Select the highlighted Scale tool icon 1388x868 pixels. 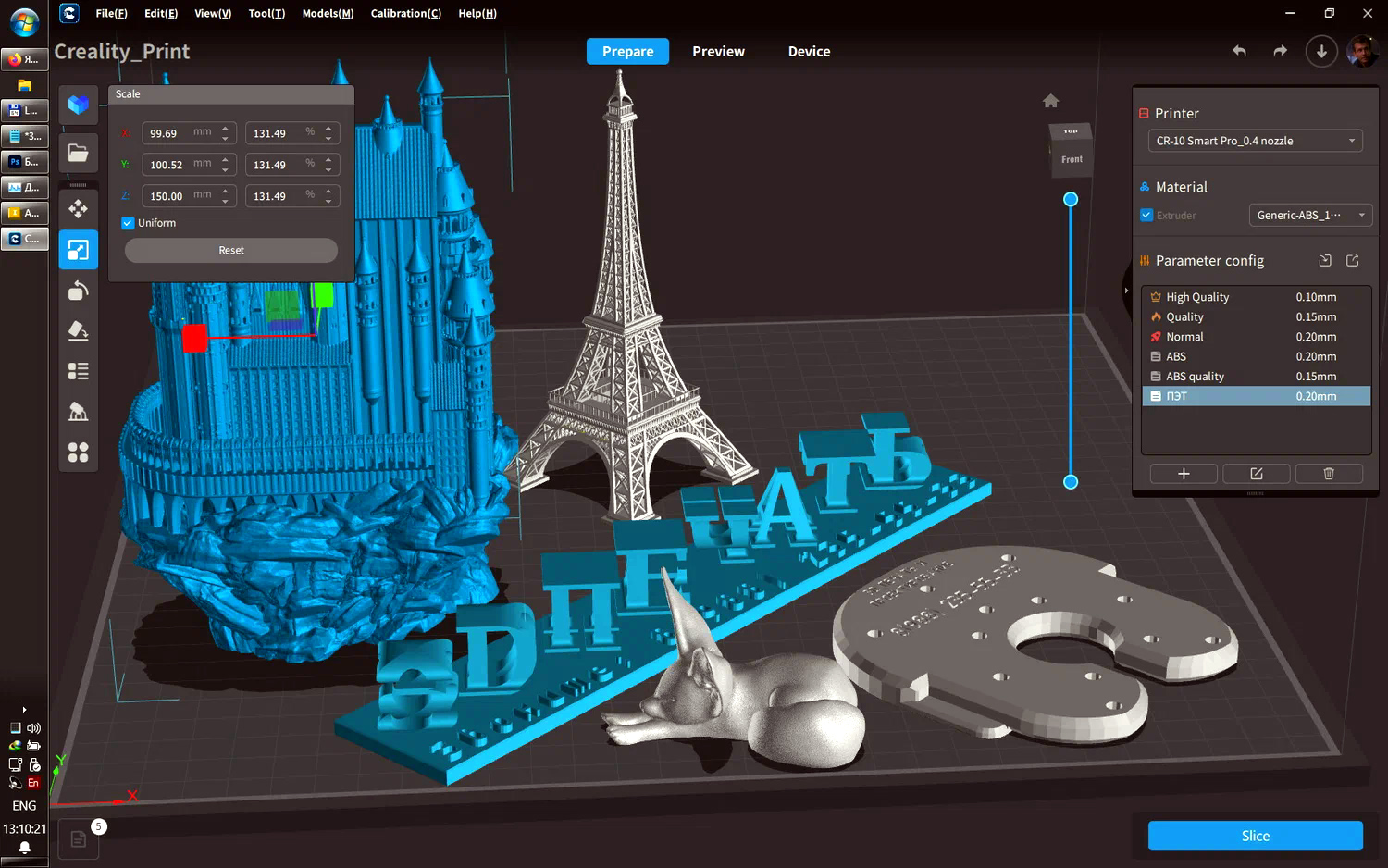coord(79,250)
